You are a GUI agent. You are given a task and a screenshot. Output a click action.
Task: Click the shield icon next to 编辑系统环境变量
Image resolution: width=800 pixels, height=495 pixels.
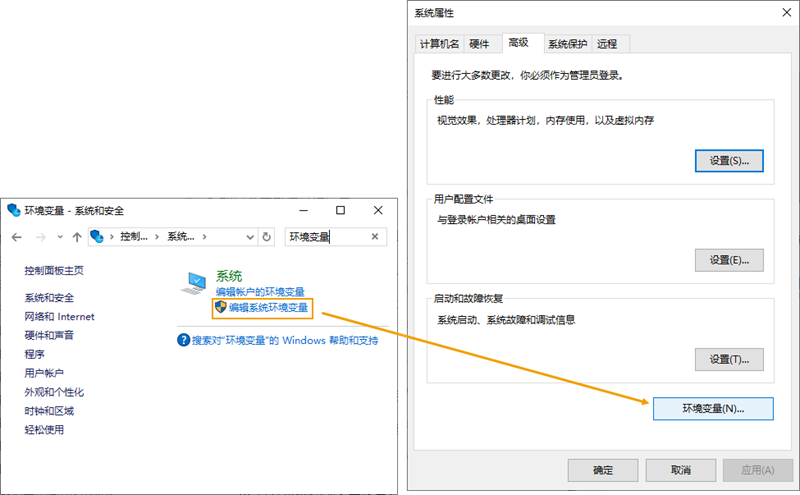[221, 308]
